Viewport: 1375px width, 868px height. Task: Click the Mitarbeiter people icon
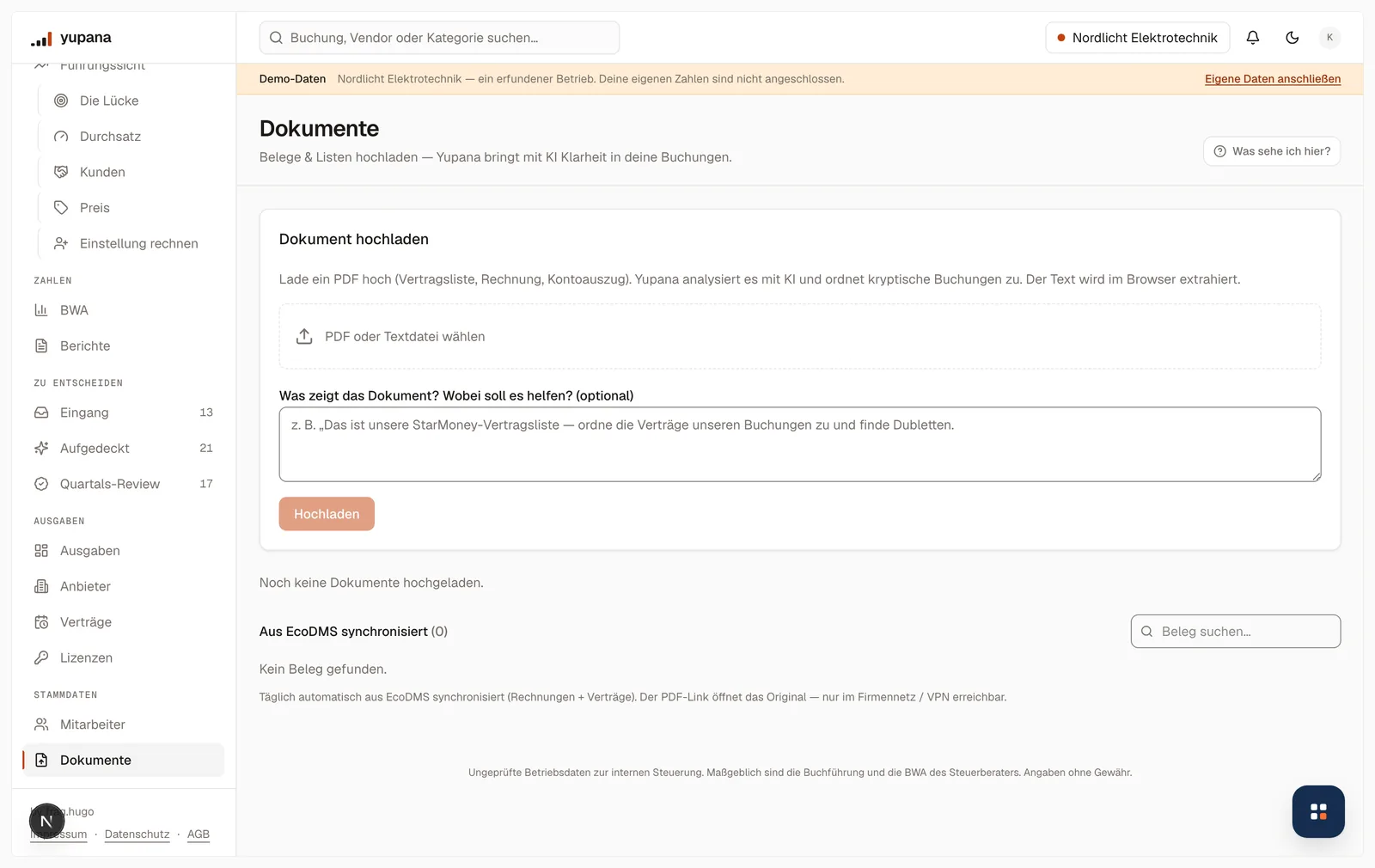(41, 724)
